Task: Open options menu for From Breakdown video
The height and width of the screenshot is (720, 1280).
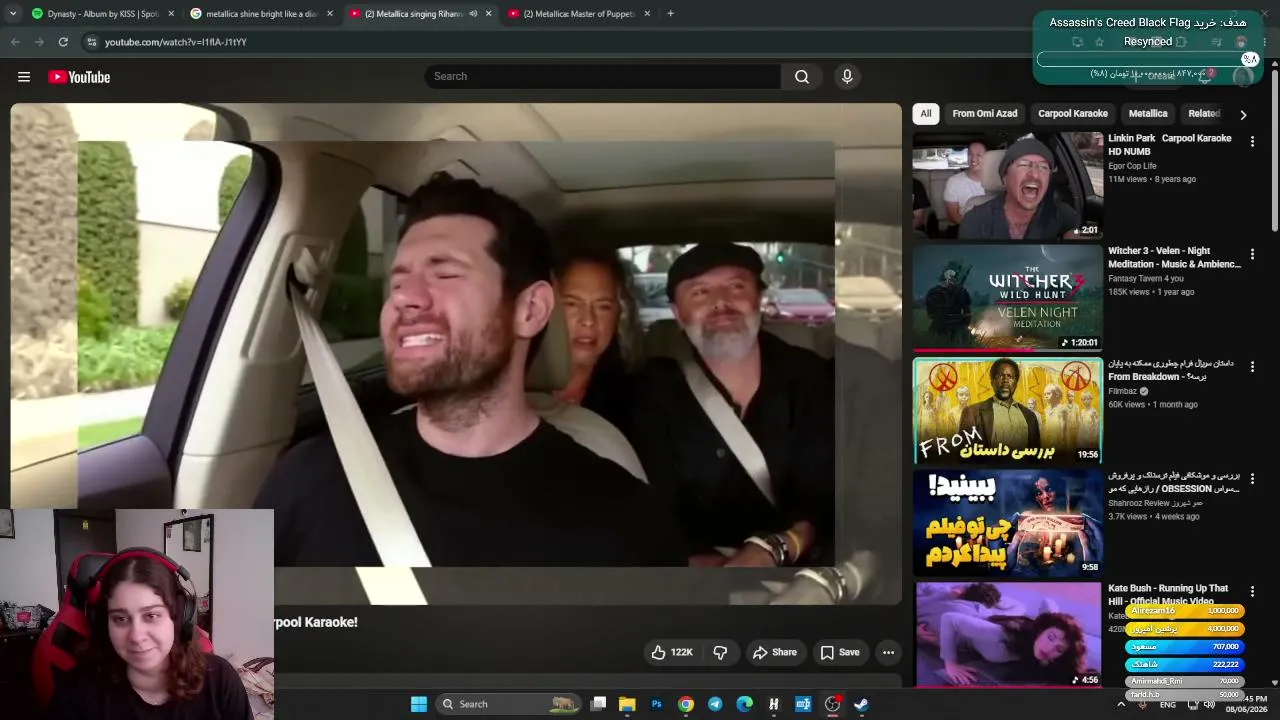Action: (1252, 367)
